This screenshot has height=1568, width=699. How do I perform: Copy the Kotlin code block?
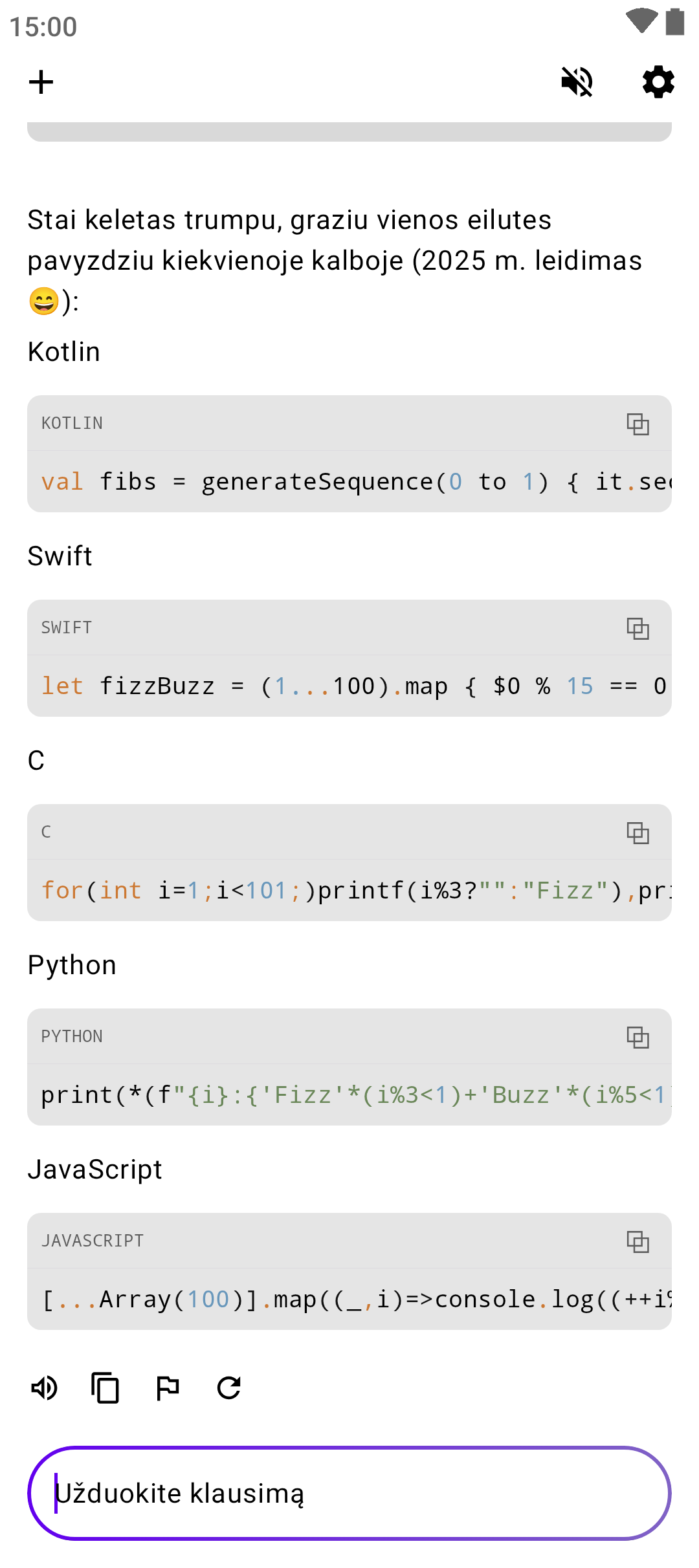(638, 424)
